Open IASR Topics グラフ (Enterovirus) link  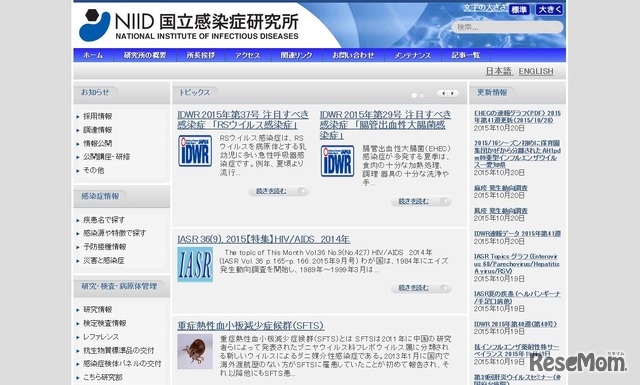(516, 264)
